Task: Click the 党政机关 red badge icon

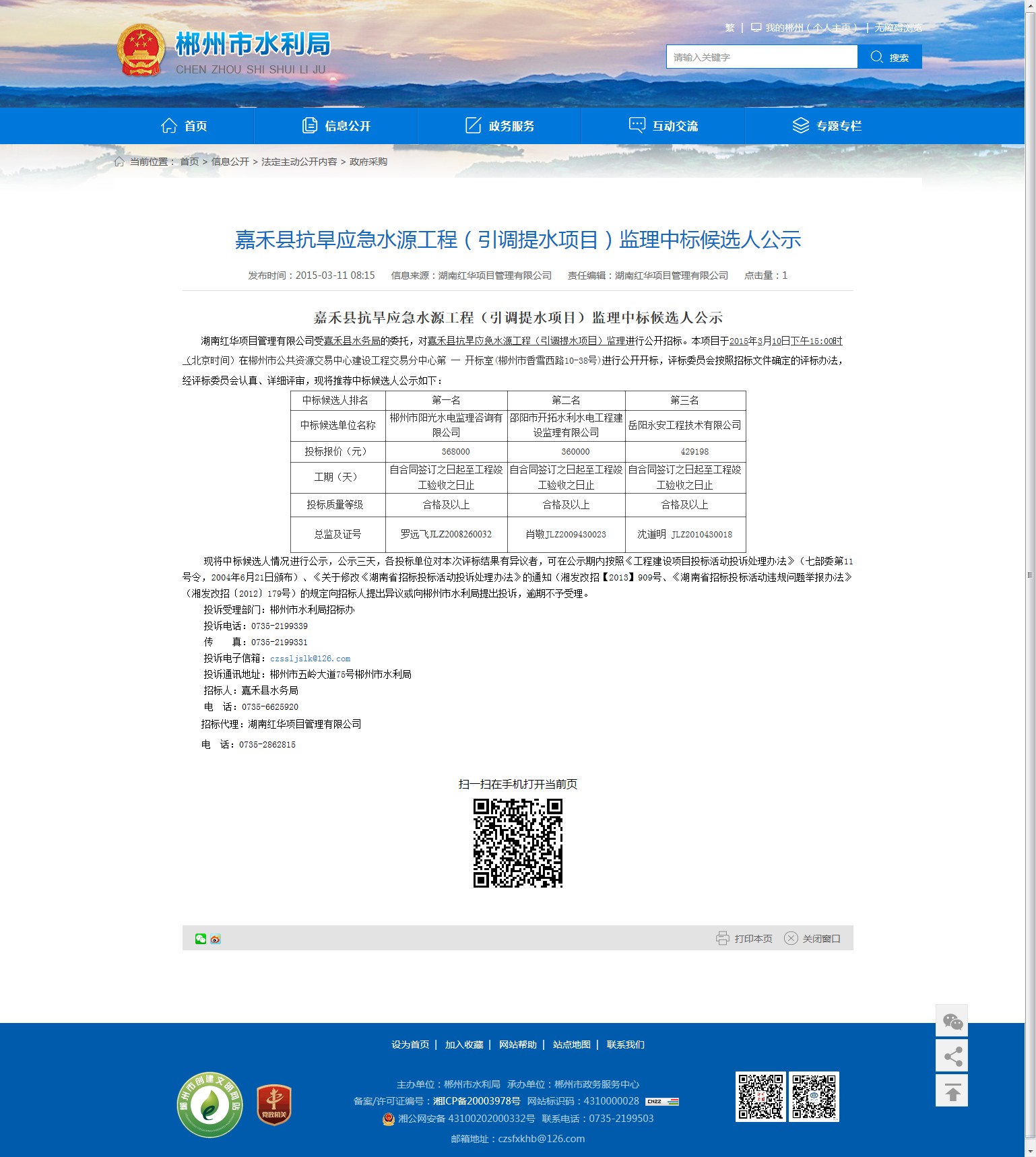Action: pos(274,1104)
